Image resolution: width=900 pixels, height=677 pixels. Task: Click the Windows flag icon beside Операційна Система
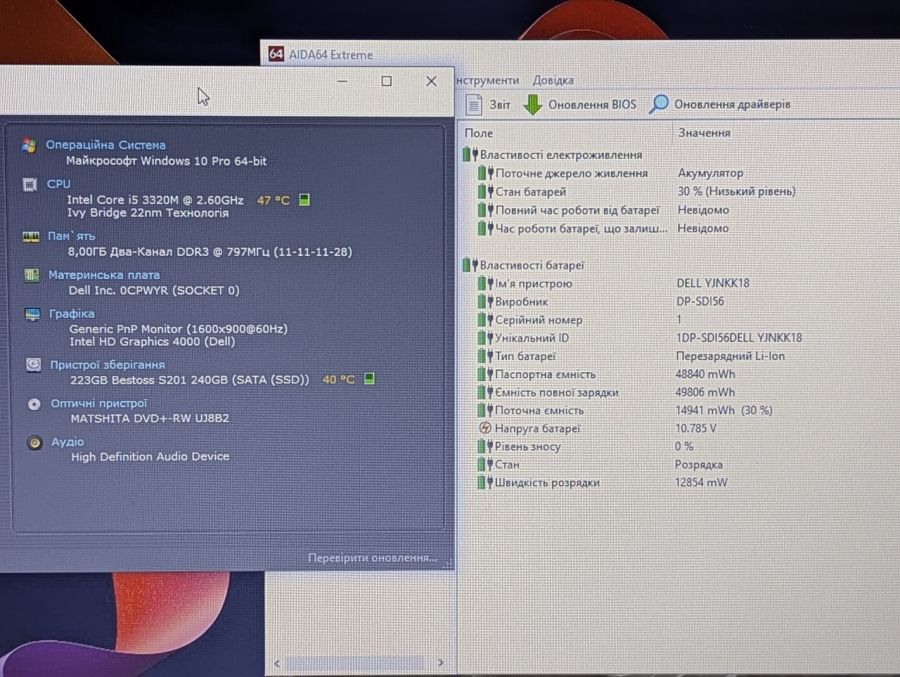click(29, 145)
